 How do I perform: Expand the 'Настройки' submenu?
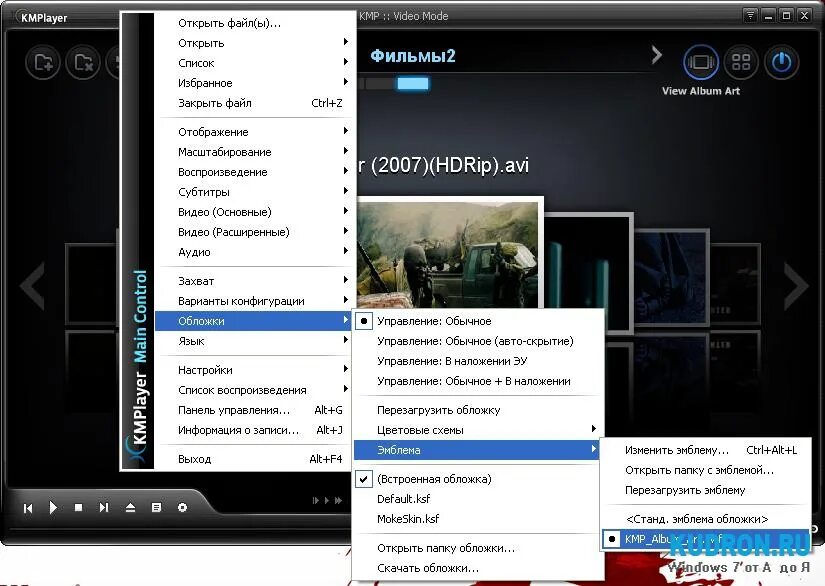[255, 370]
